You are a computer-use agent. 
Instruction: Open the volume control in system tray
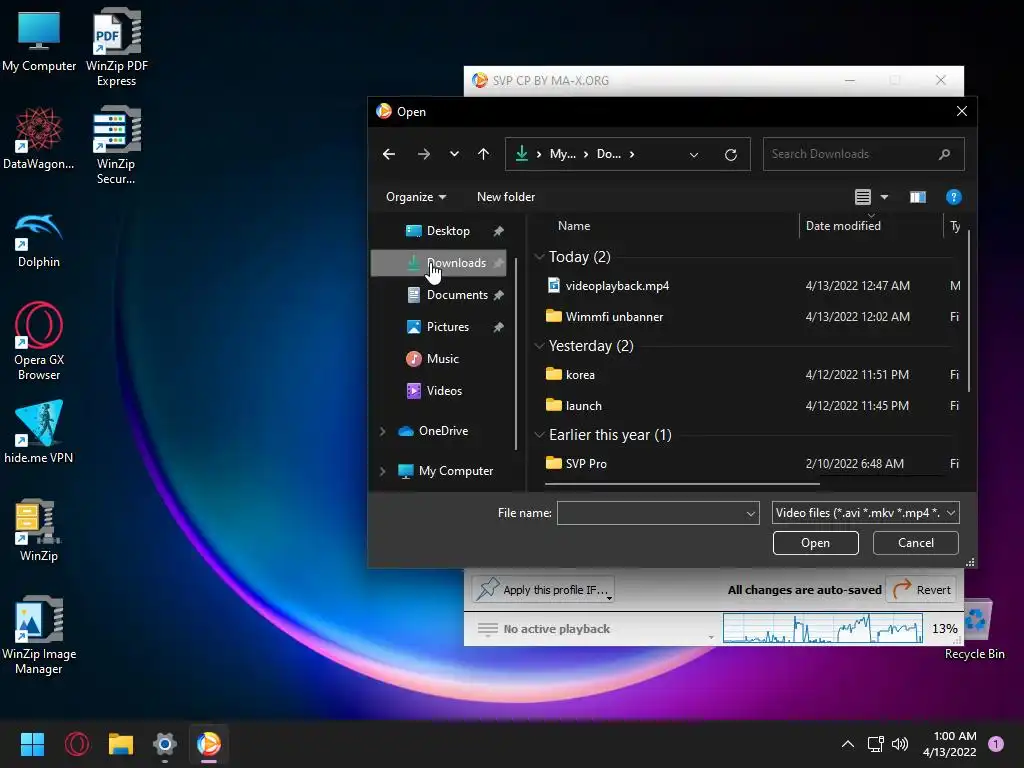(x=900, y=744)
